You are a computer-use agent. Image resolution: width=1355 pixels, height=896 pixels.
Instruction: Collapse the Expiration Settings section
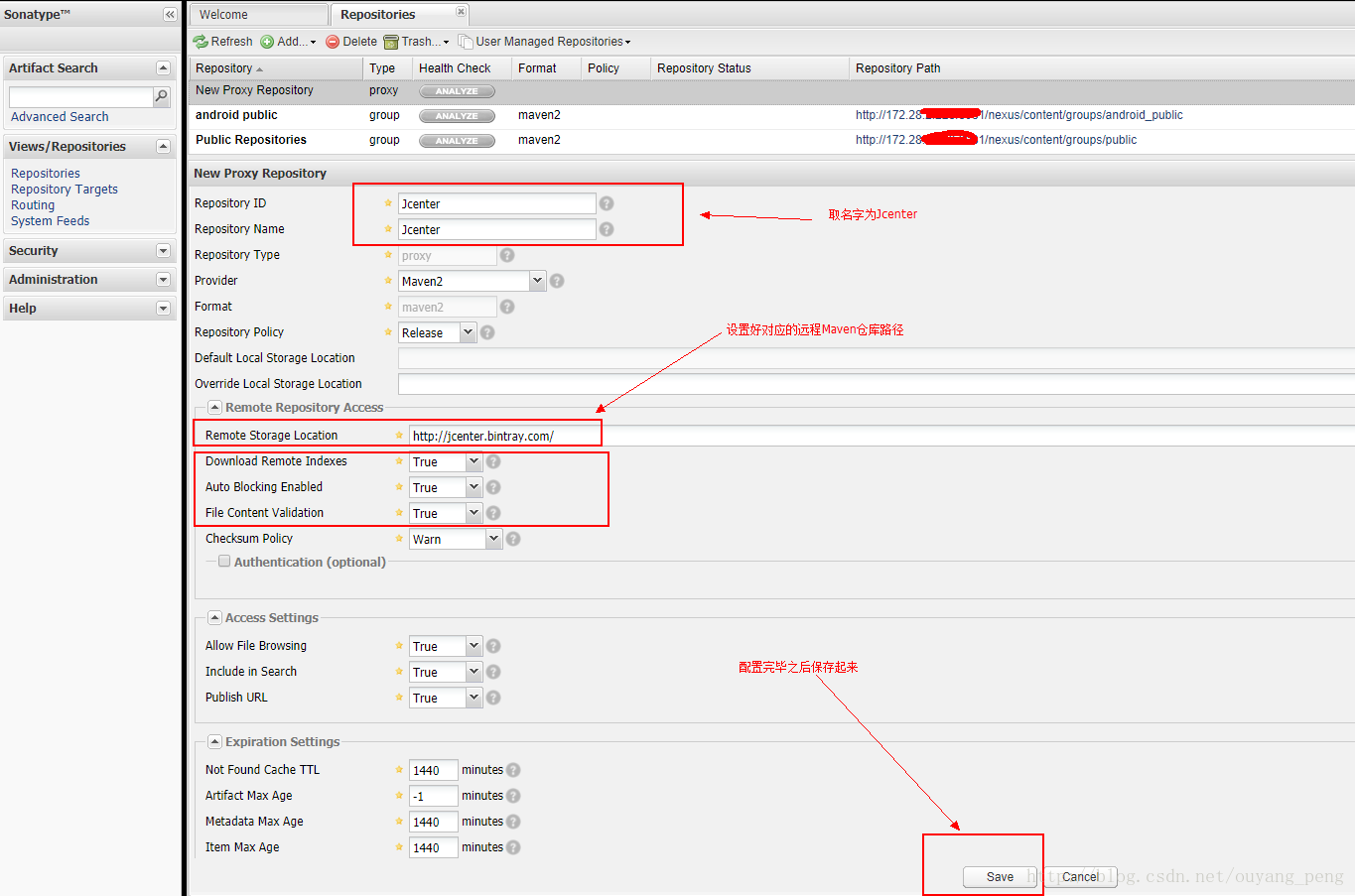pyautogui.click(x=214, y=742)
